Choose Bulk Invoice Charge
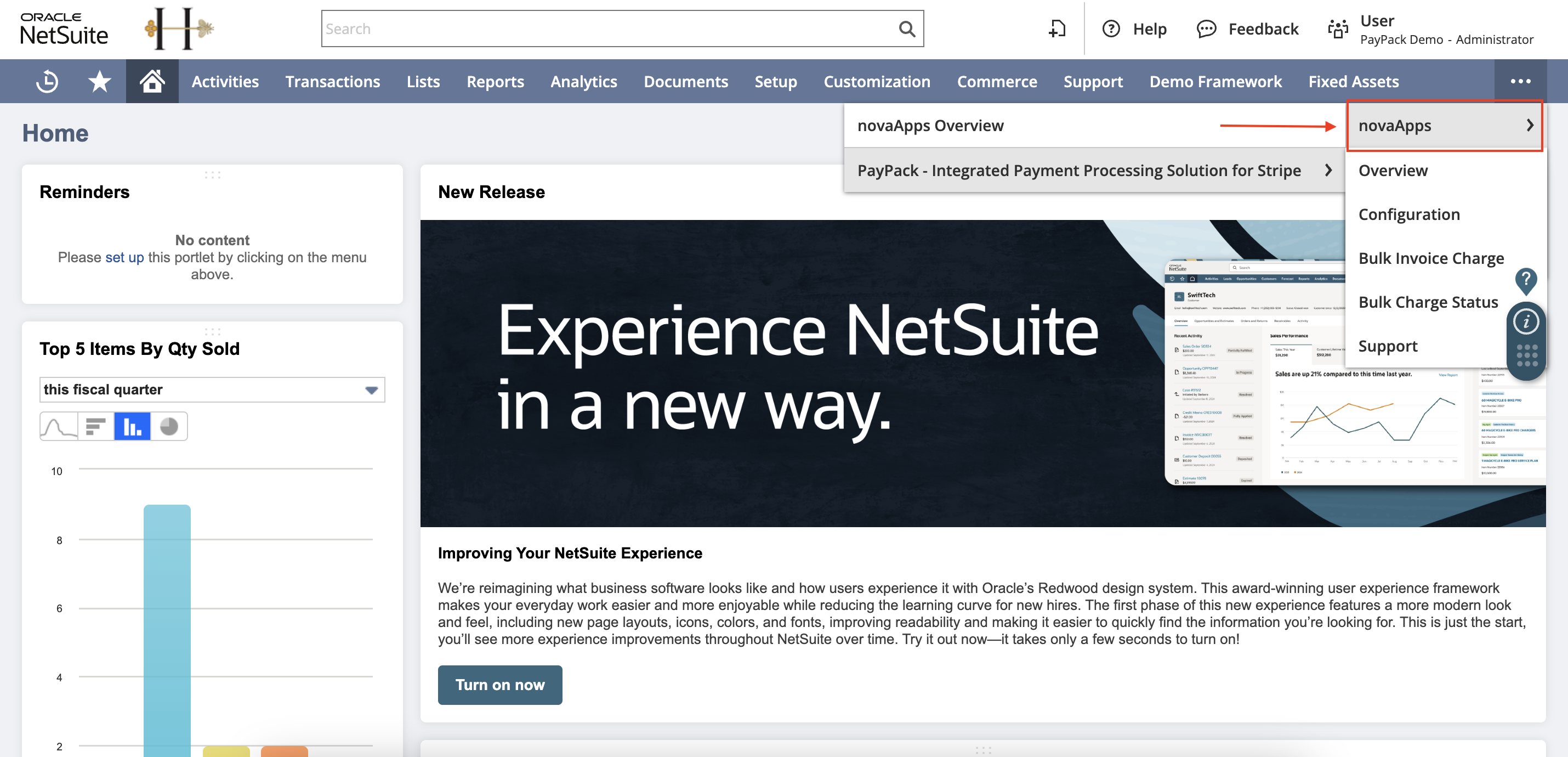 pyautogui.click(x=1430, y=258)
